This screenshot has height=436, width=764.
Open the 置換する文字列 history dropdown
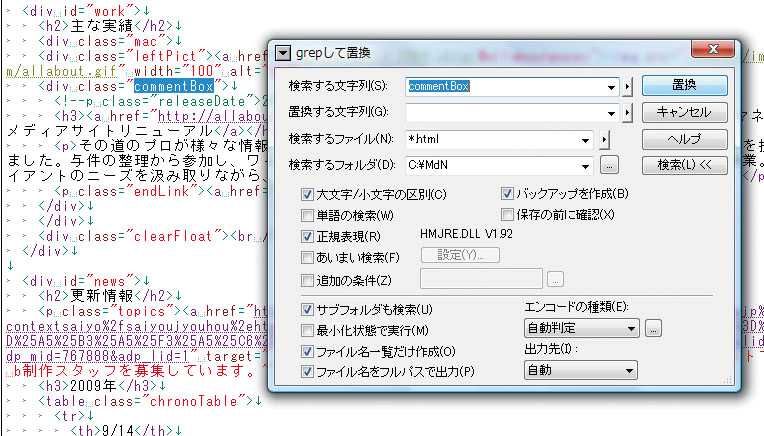611,114
